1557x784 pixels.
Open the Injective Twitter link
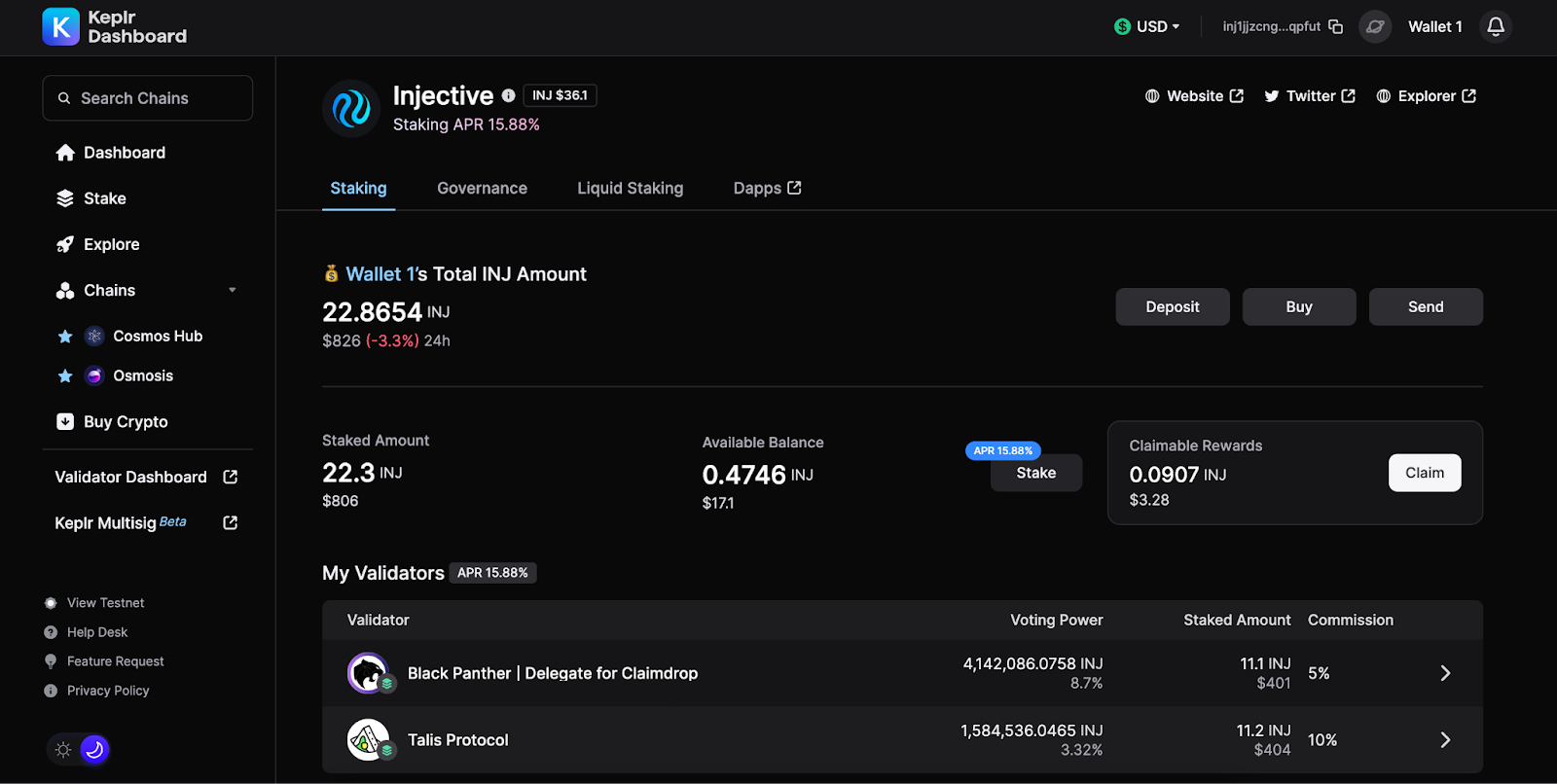coord(1310,96)
